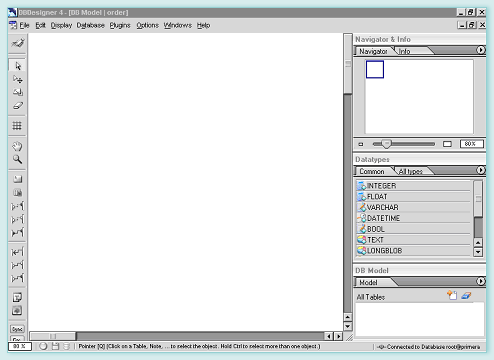Image resolution: width=494 pixels, height=360 pixels.
Task: Select the Pointer tool in the toolbar
Action: 17,66
